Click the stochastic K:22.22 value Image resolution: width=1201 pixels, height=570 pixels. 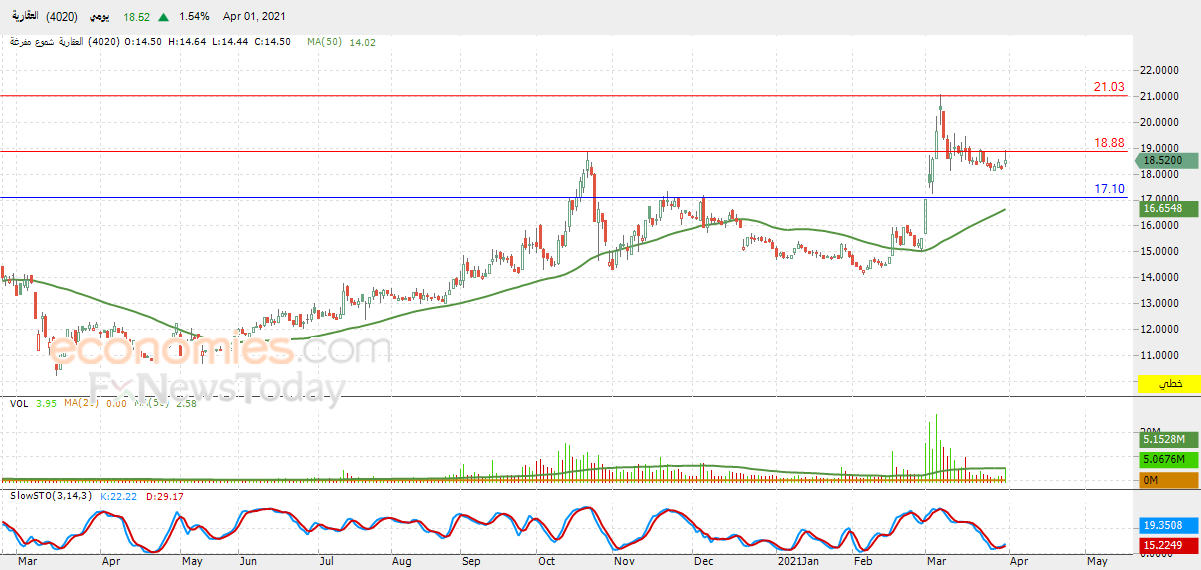click(121, 496)
